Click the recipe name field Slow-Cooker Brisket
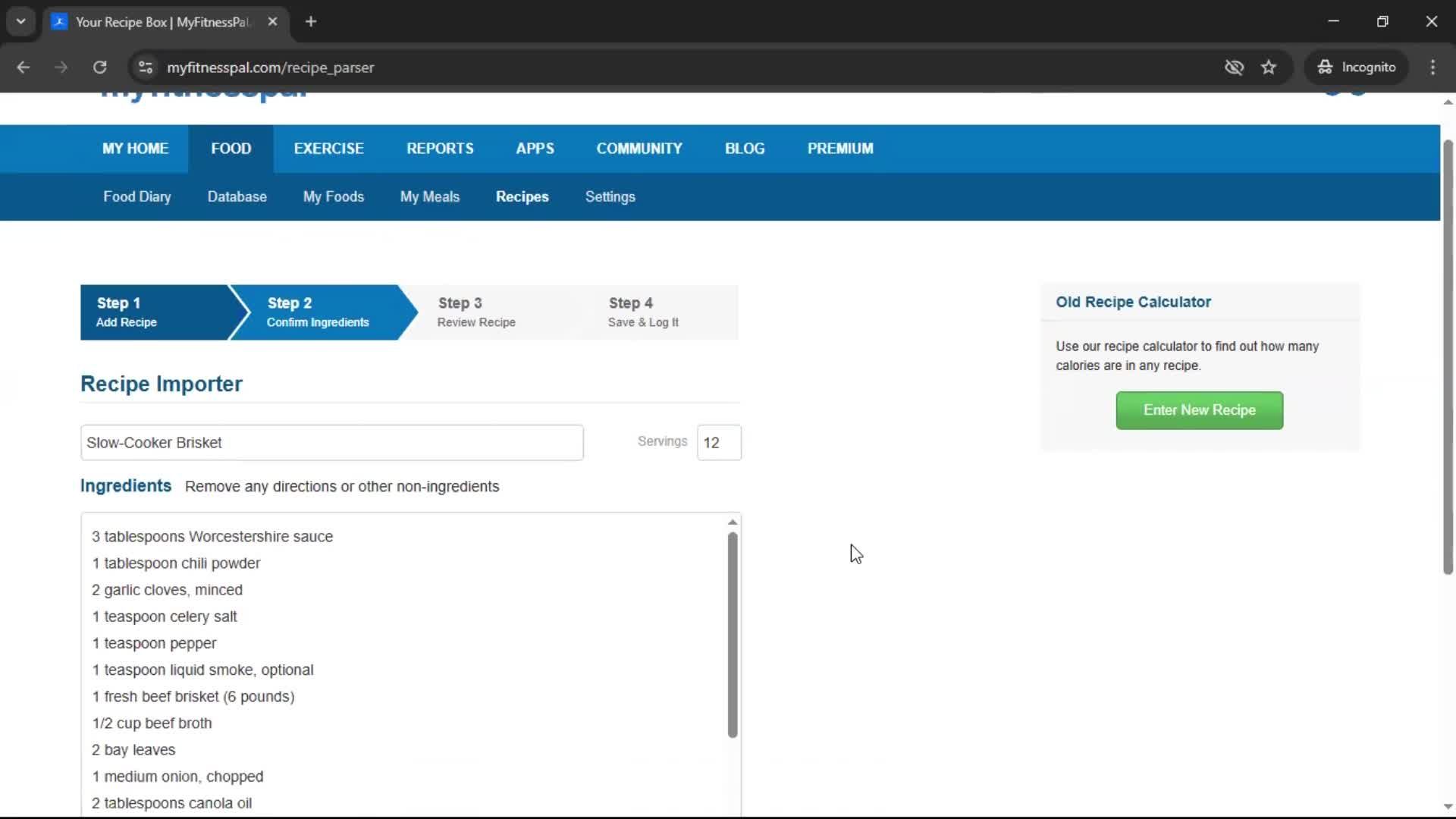 (x=332, y=443)
